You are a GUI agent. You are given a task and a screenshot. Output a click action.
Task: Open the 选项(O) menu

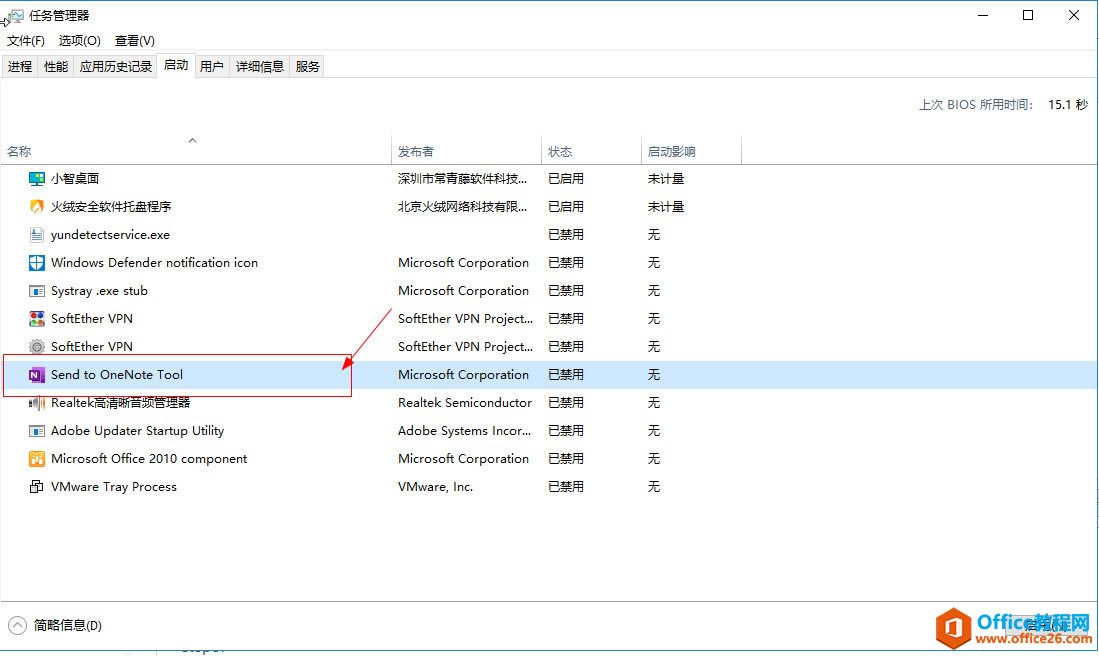79,40
